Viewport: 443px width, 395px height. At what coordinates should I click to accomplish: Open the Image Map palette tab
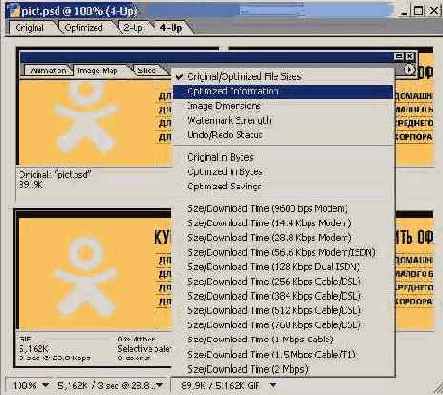click(x=97, y=70)
